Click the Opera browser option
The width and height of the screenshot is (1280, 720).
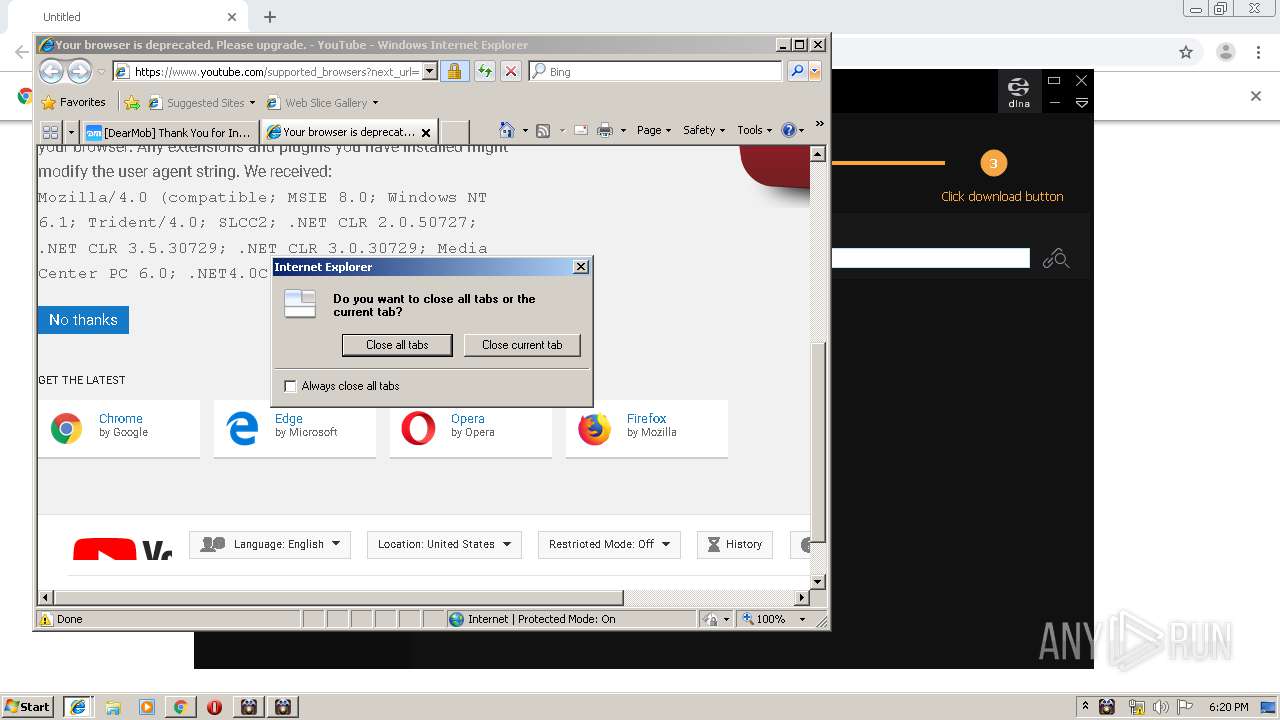pos(471,429)
